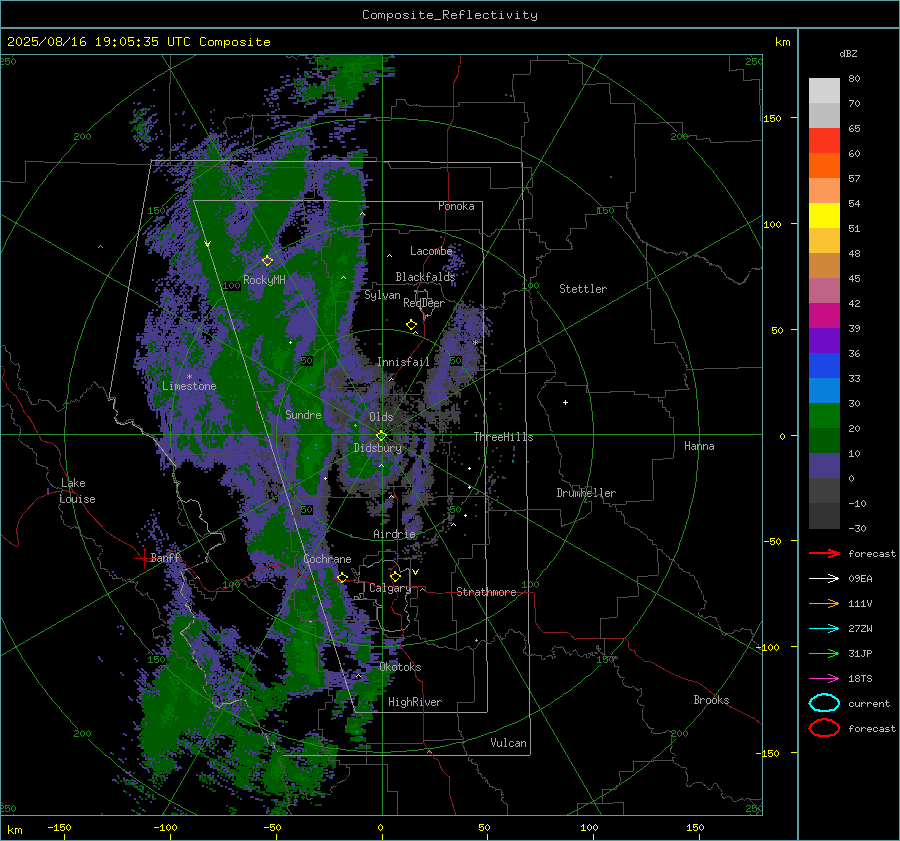The image size is (900, 841).
Task: Click the Blackfalds city label
Action: pos(425,277)
